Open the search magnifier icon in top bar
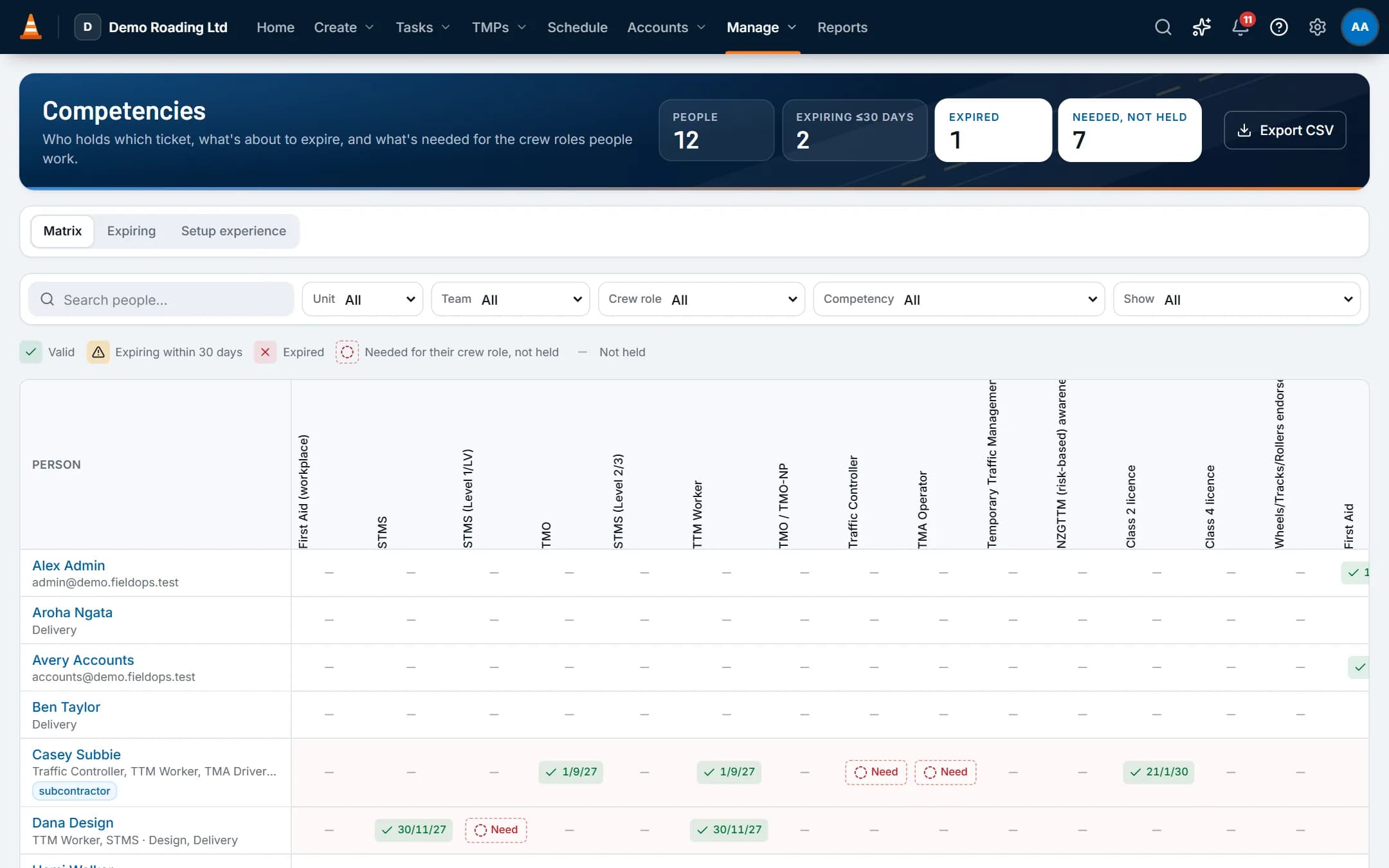 click(1163, 27)
